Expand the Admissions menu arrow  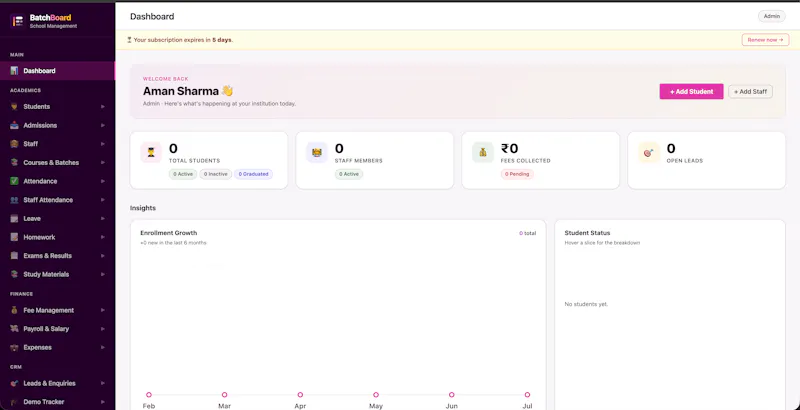103,125
